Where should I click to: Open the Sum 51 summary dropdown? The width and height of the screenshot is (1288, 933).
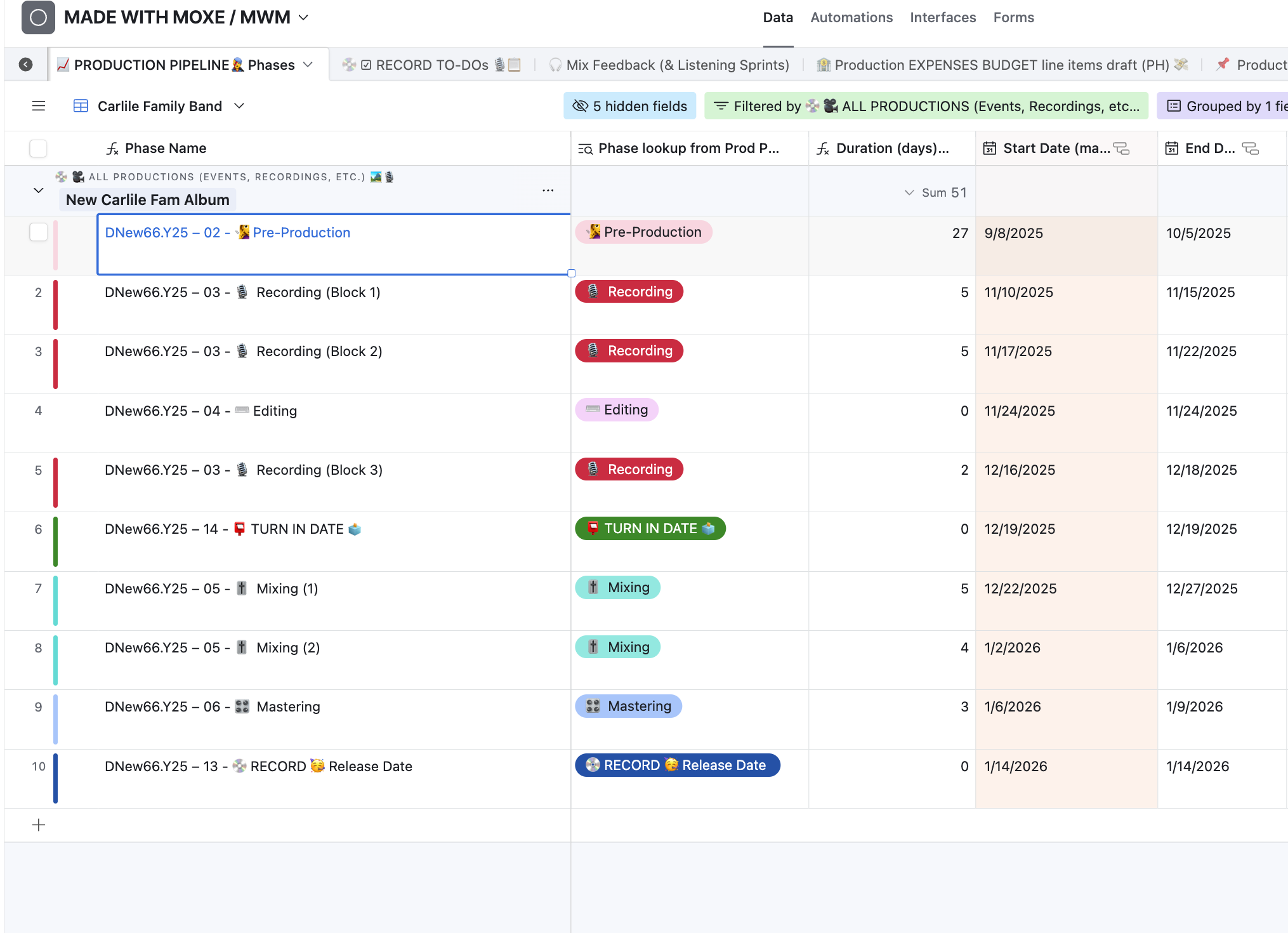(x=935, y=192)
